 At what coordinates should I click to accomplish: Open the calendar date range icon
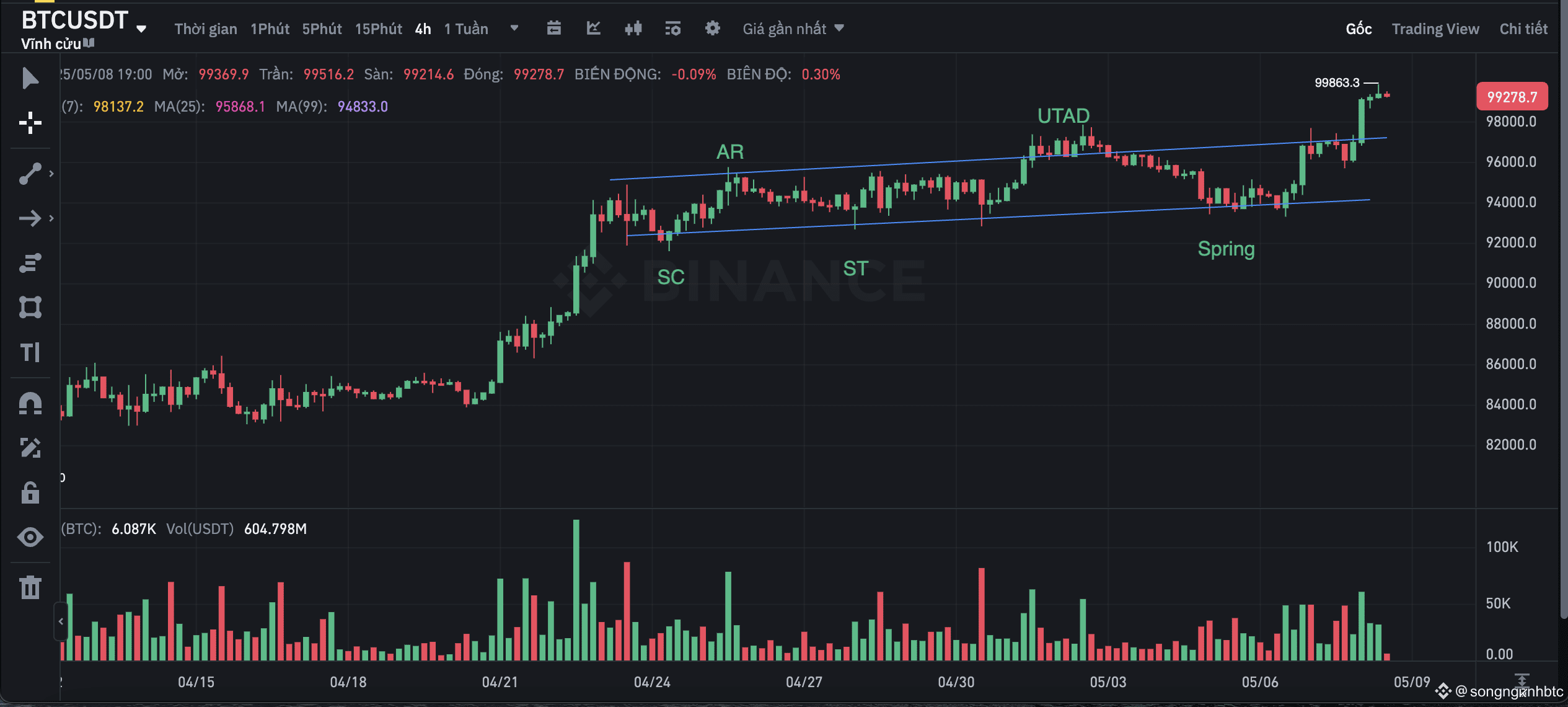click(x=554, y=28)
